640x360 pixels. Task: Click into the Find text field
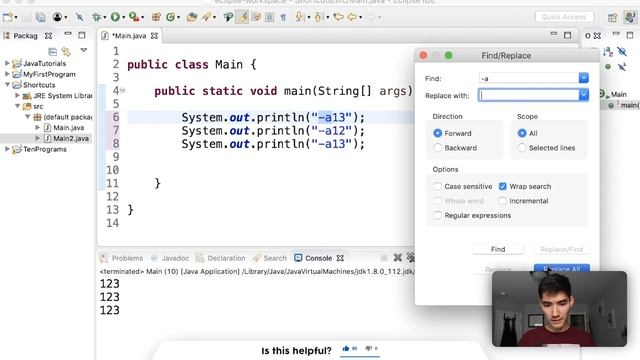click(x=529, y=78)
